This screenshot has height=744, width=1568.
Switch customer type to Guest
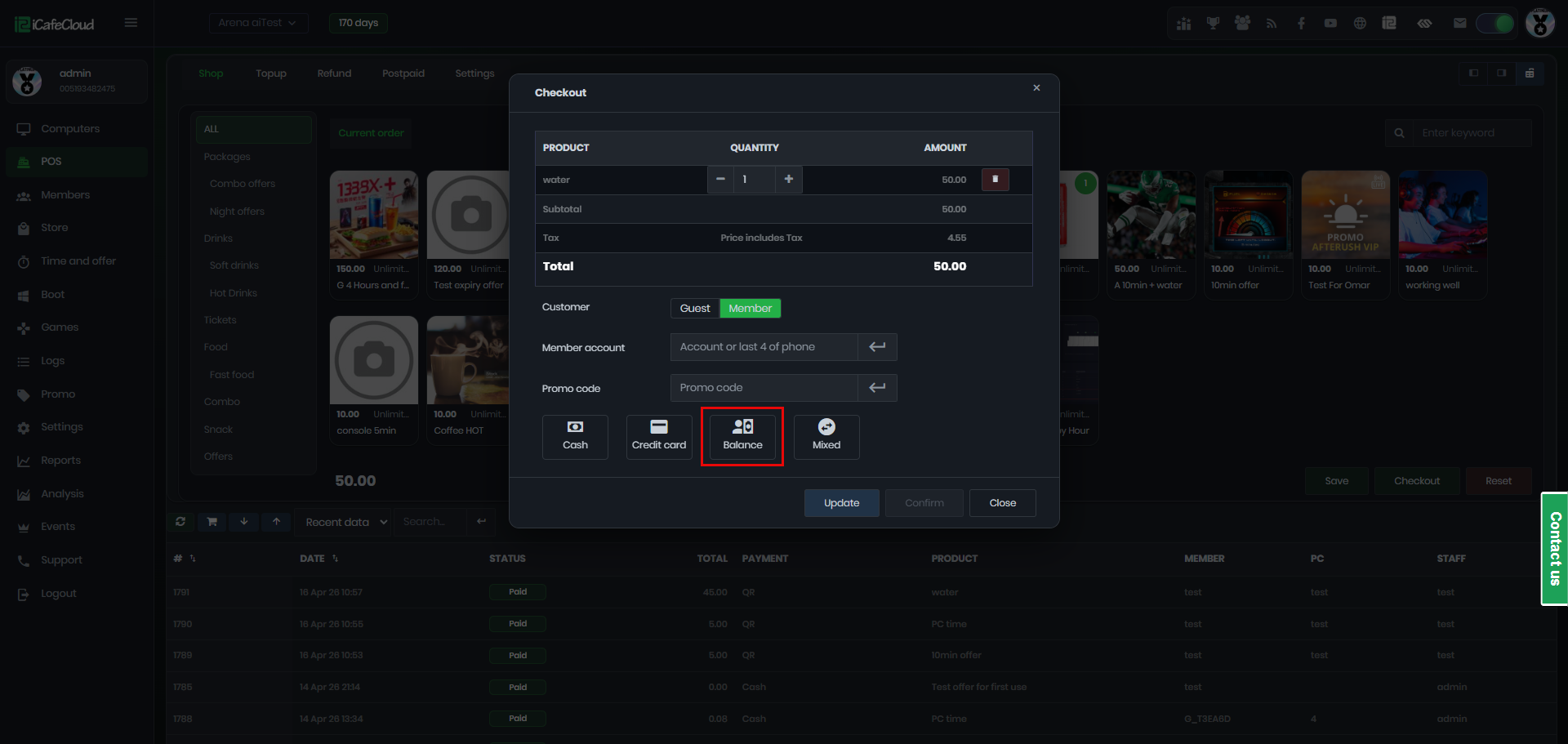coord(695,308)
